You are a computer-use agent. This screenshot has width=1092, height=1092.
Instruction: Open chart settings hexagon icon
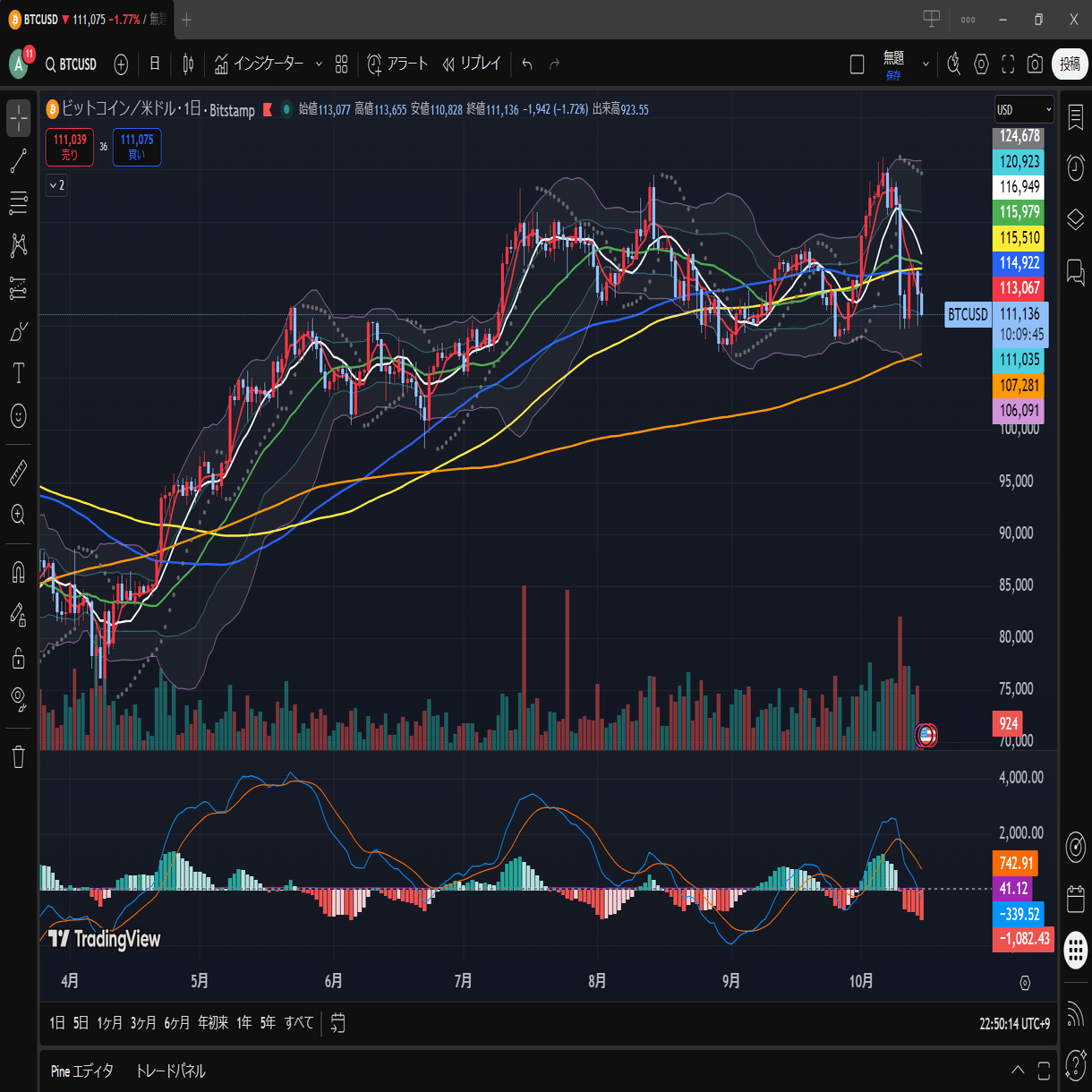pos(981,64)
